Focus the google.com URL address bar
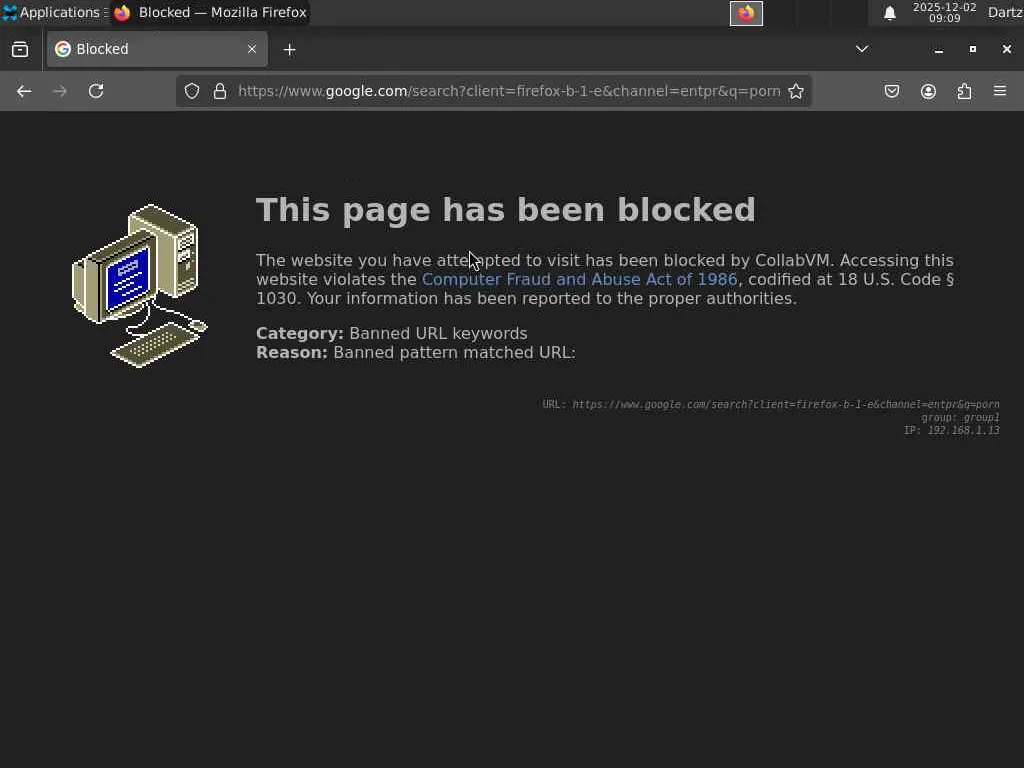Viewport: 1024px width, 768px height. click(509, 91)
